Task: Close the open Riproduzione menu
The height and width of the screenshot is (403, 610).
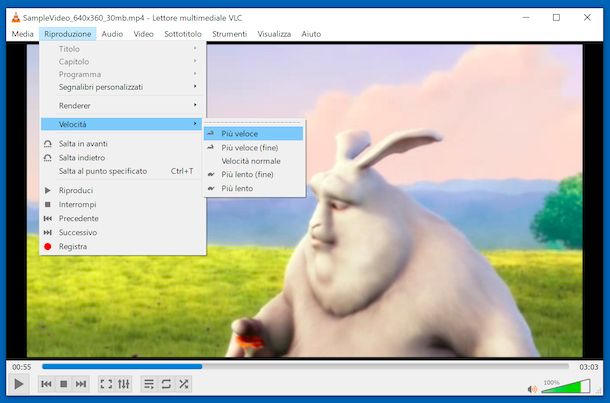Action: (x=68, y=34)
